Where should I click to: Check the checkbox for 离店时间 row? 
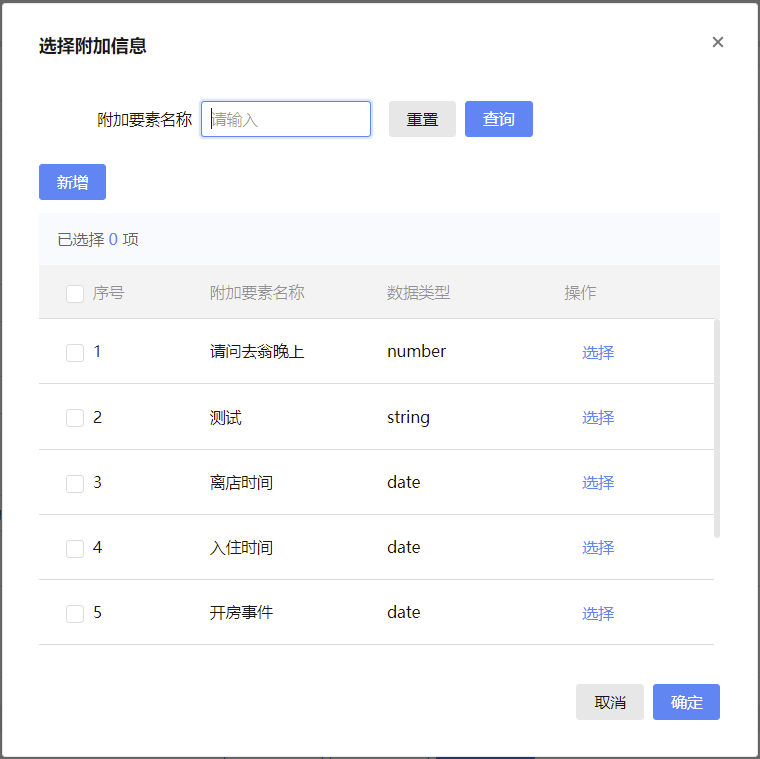(75, 483)
